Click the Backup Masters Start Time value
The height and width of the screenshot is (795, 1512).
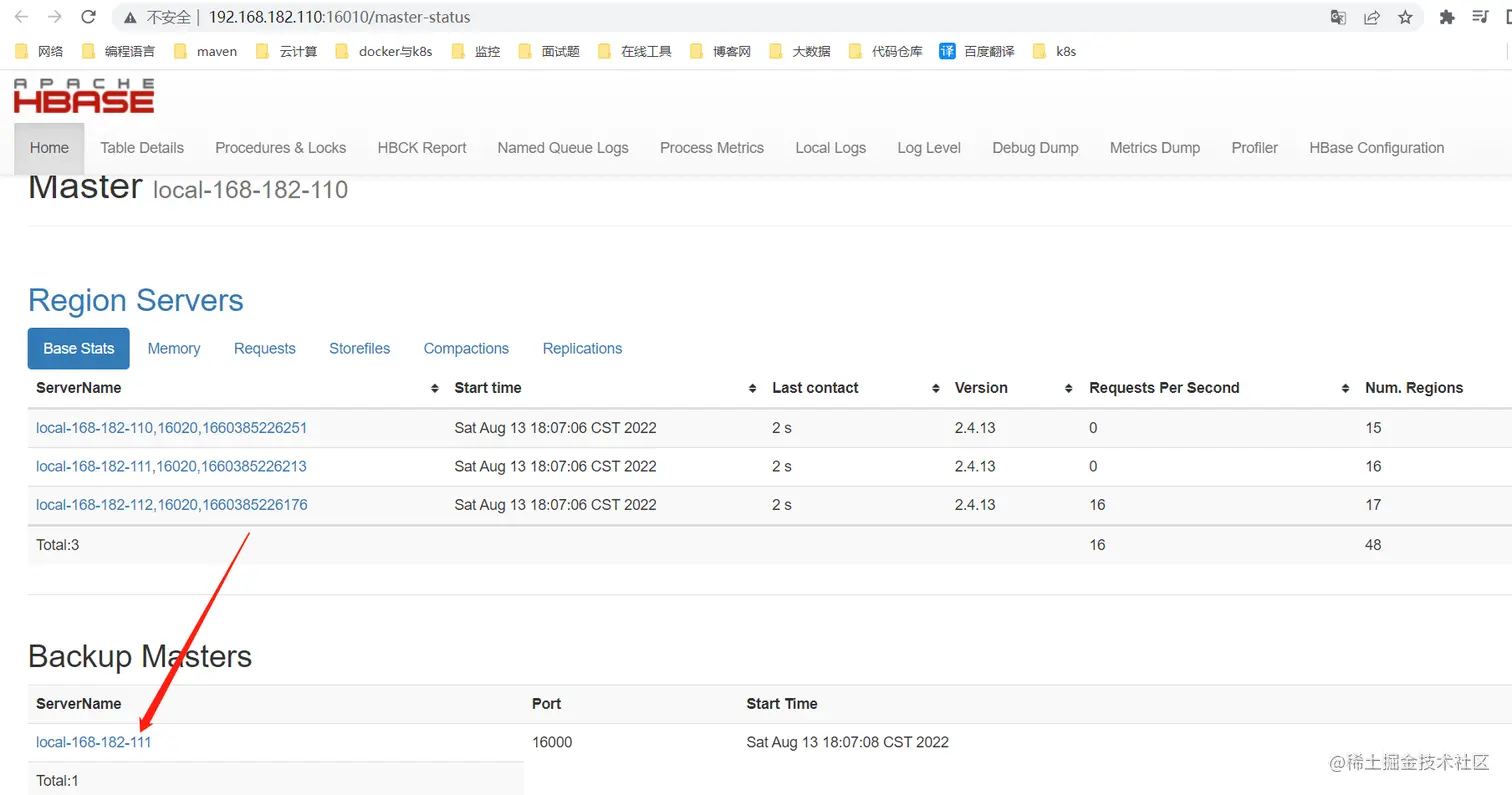tap(848, 742)
